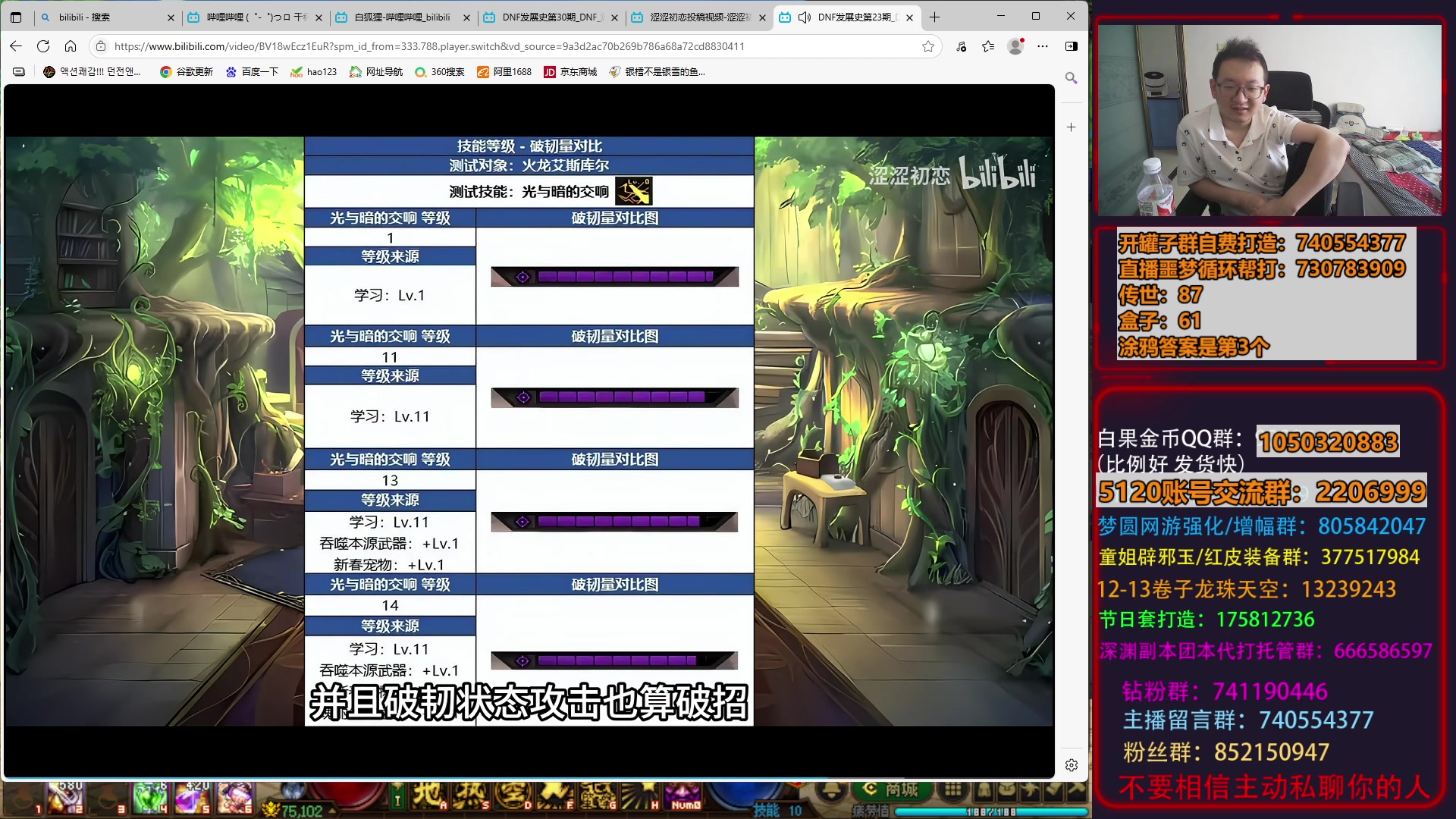This screenshot has height=819, width=1456.
Task: Open the game 商城 shop button
Action: tap(891, 789)
